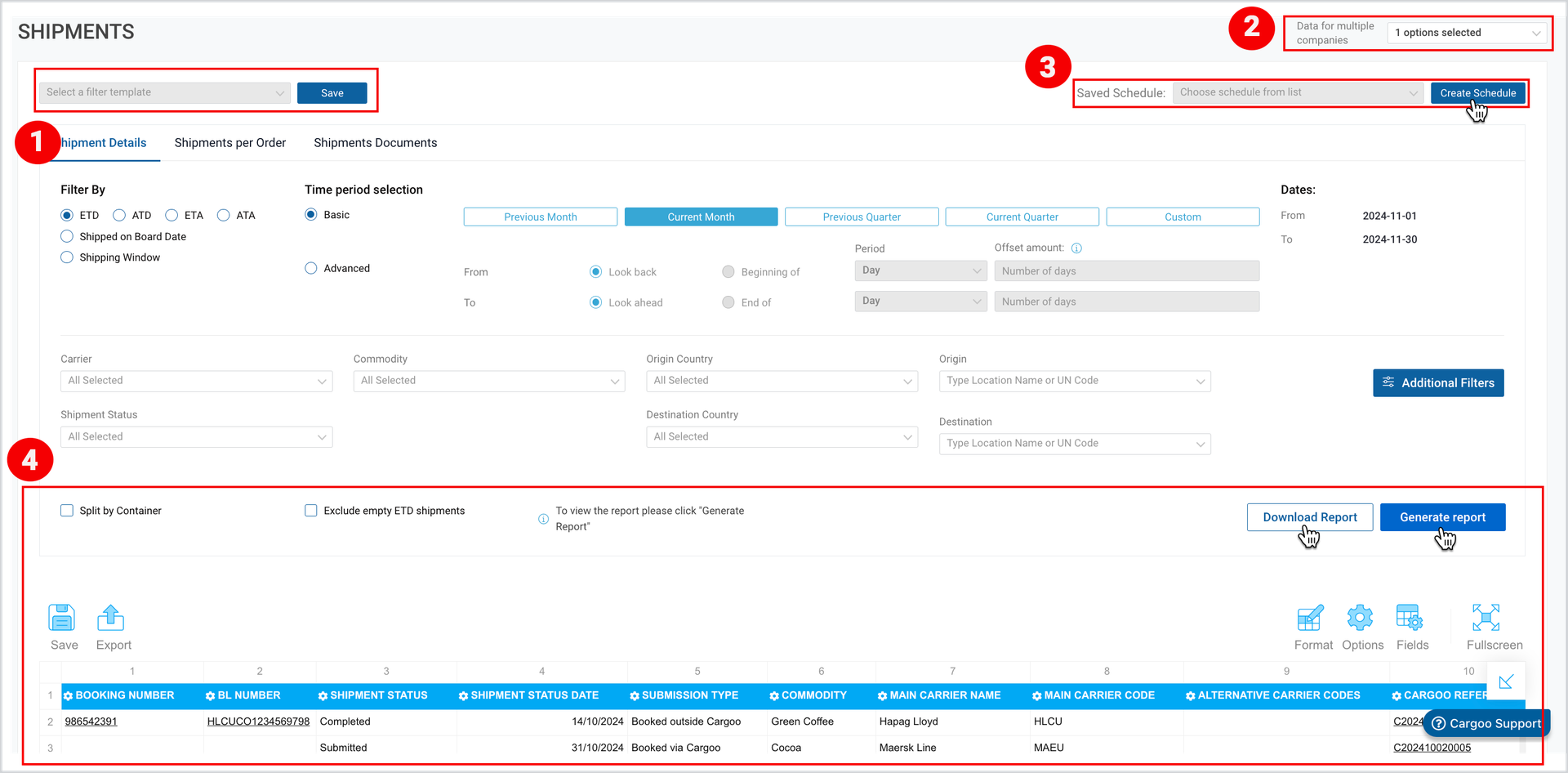1568x773 pixels.
Task: Open booking number 986542391 link
Action: 91,722
